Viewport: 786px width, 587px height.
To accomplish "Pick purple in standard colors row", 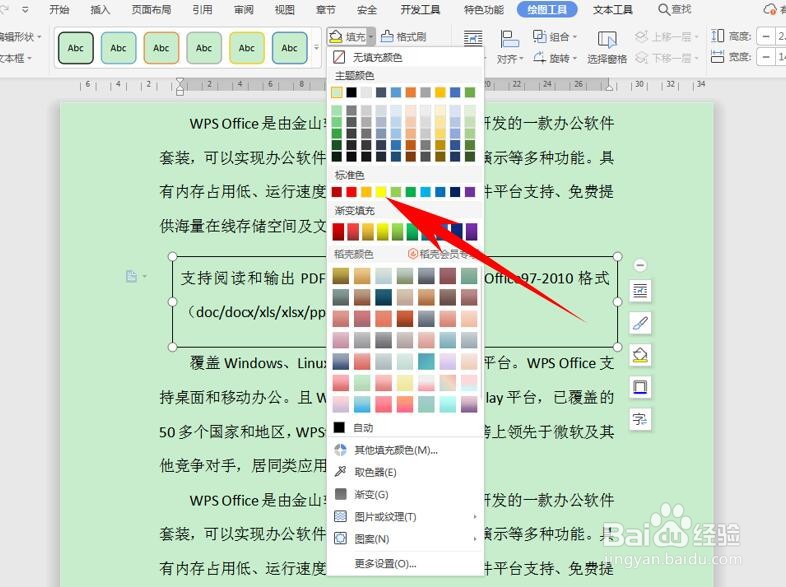I will click(x=470, y=192).
